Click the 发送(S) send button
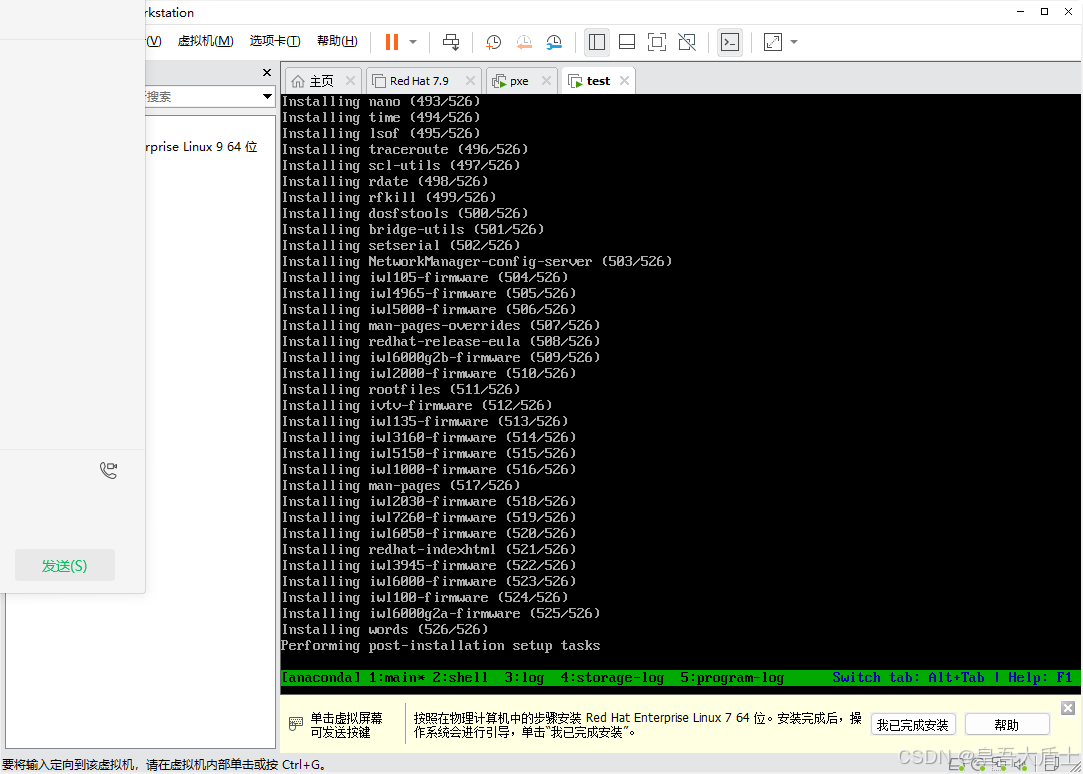This screenshot has height=774, width=1083. [x=65, y=566]
